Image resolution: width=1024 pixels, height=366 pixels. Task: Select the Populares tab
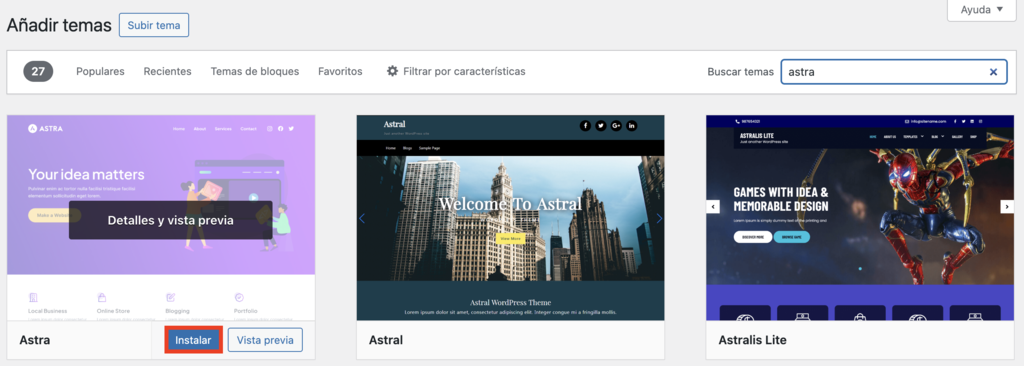click(x=100, y=71)
